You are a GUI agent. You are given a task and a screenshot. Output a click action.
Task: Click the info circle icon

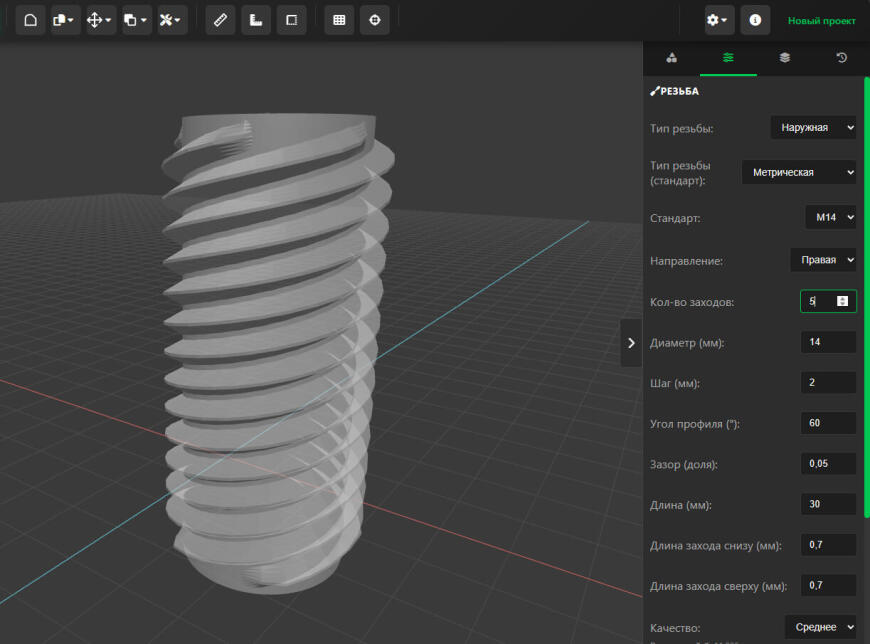tap(755, 21)
